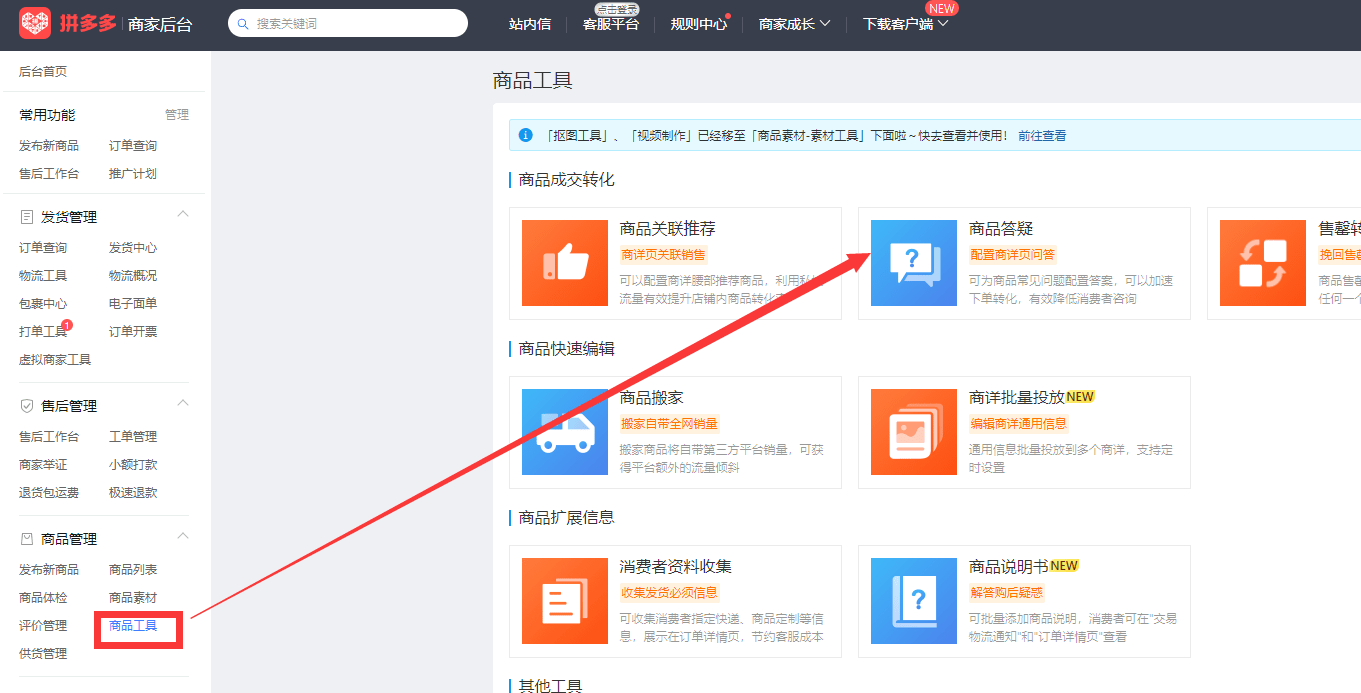Image resolution: width=1361 pixels, height=693 pixels.
Task: Collapse the 商品管理 section
Action: (181, 536)
